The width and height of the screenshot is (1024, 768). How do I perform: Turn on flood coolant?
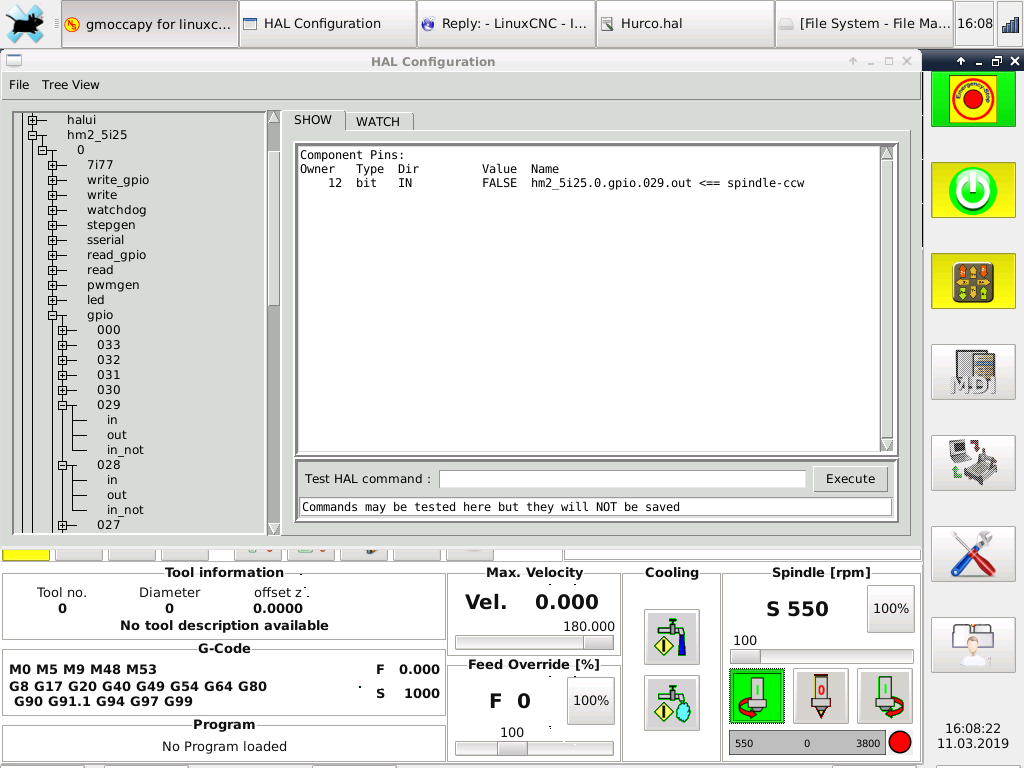[671, 637]
